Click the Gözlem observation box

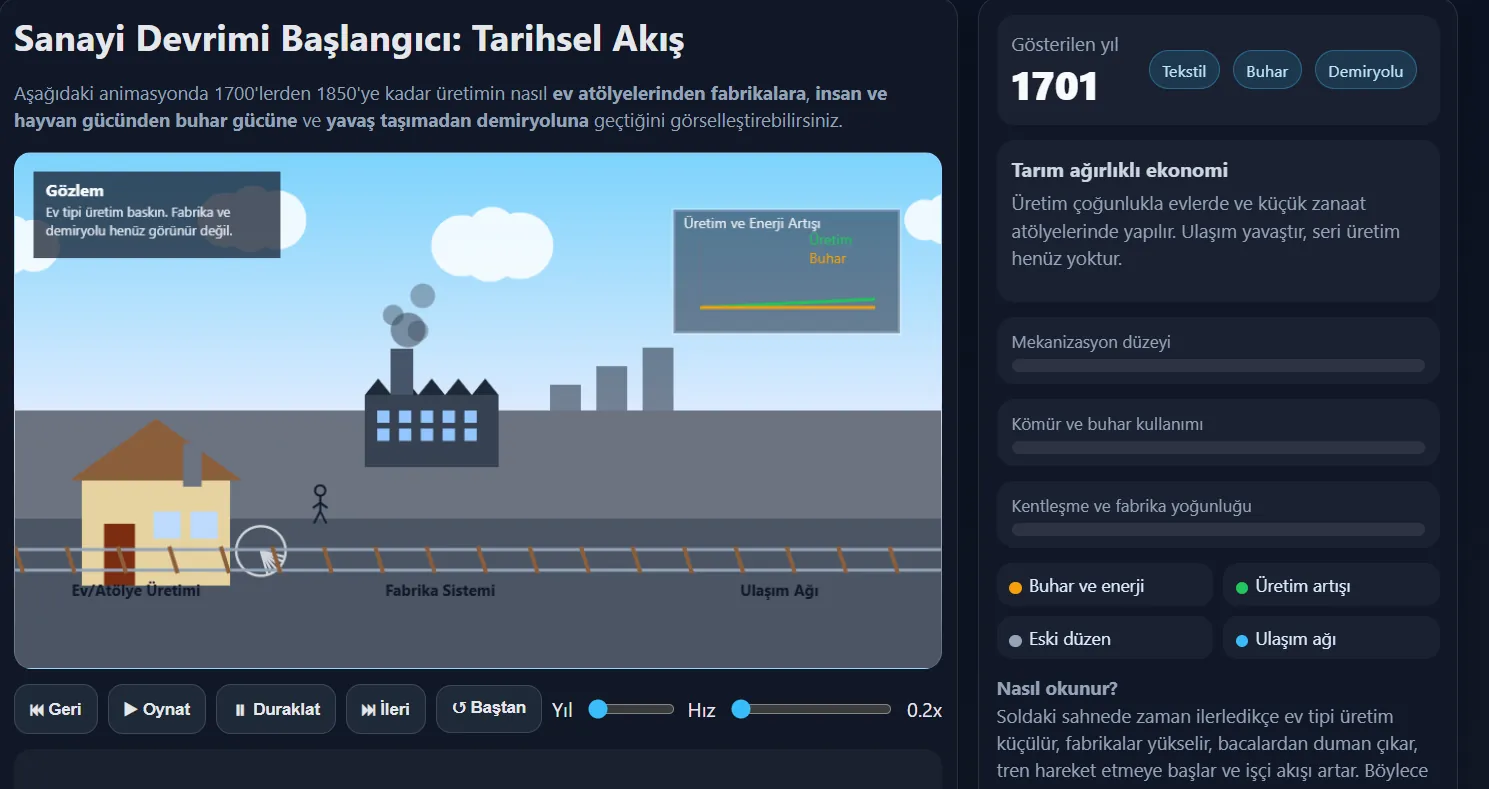pyautogui.click(x=157, y=215)
